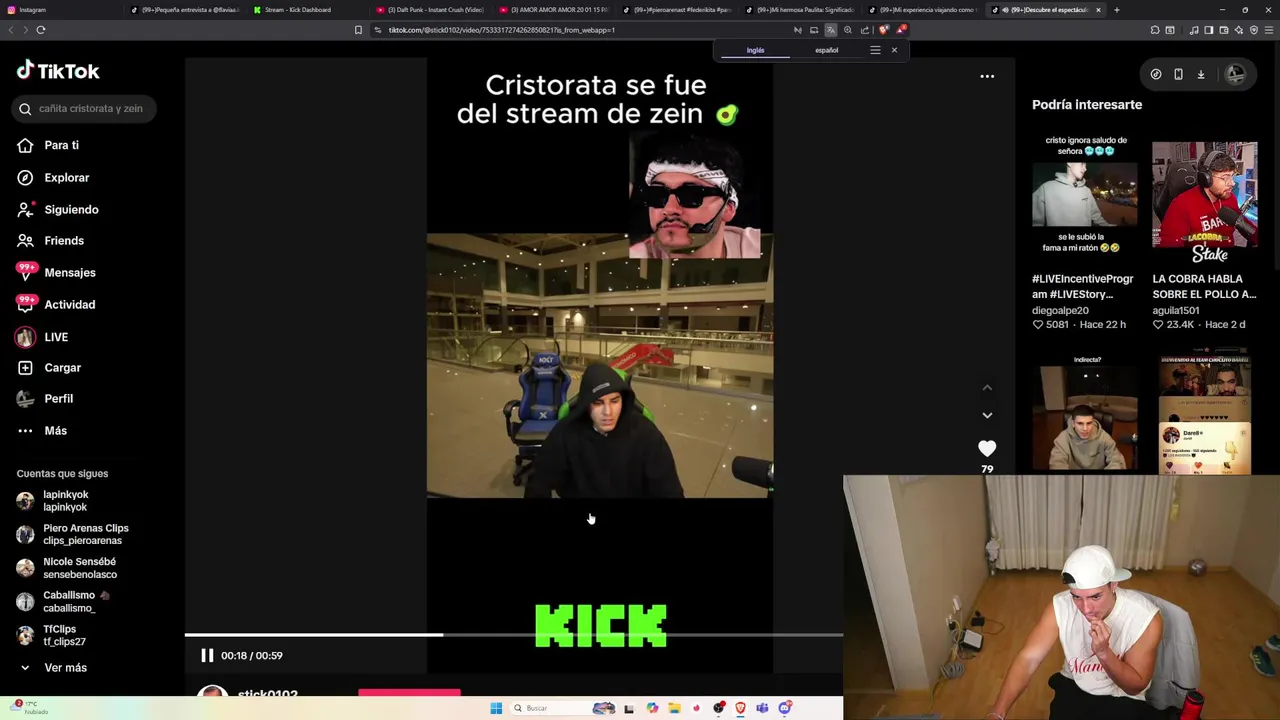Open Windows Start menu
Screen dimensions: 1280x720
click(x=496, y=708)
